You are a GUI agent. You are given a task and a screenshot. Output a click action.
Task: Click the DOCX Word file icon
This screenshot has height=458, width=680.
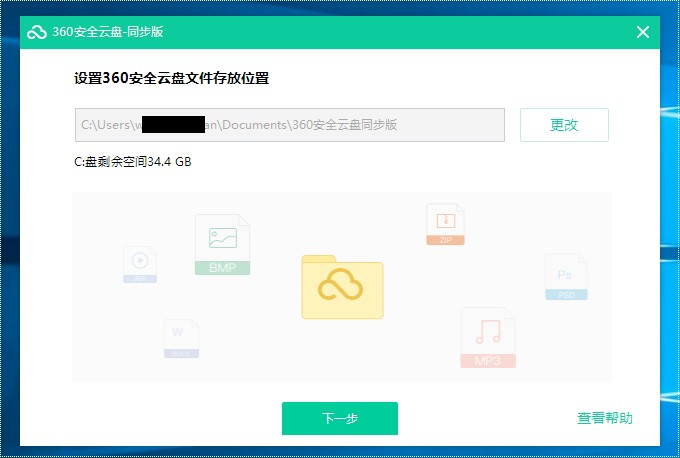point(181,339)
